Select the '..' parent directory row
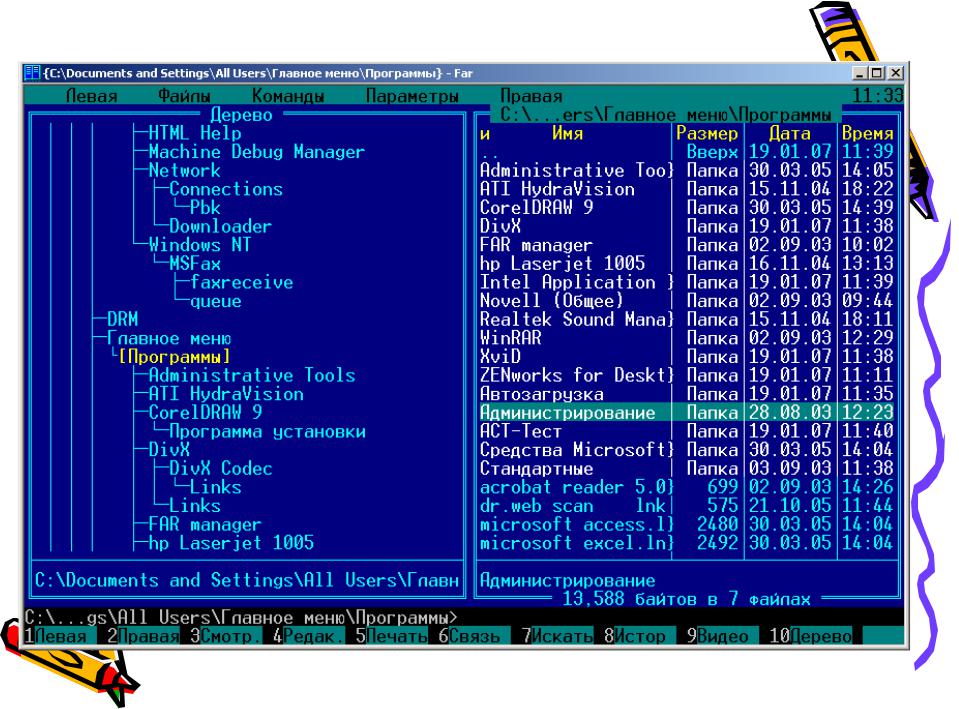Image resolution: width=959 pixels, height=709 pixels. click(687, 152)
